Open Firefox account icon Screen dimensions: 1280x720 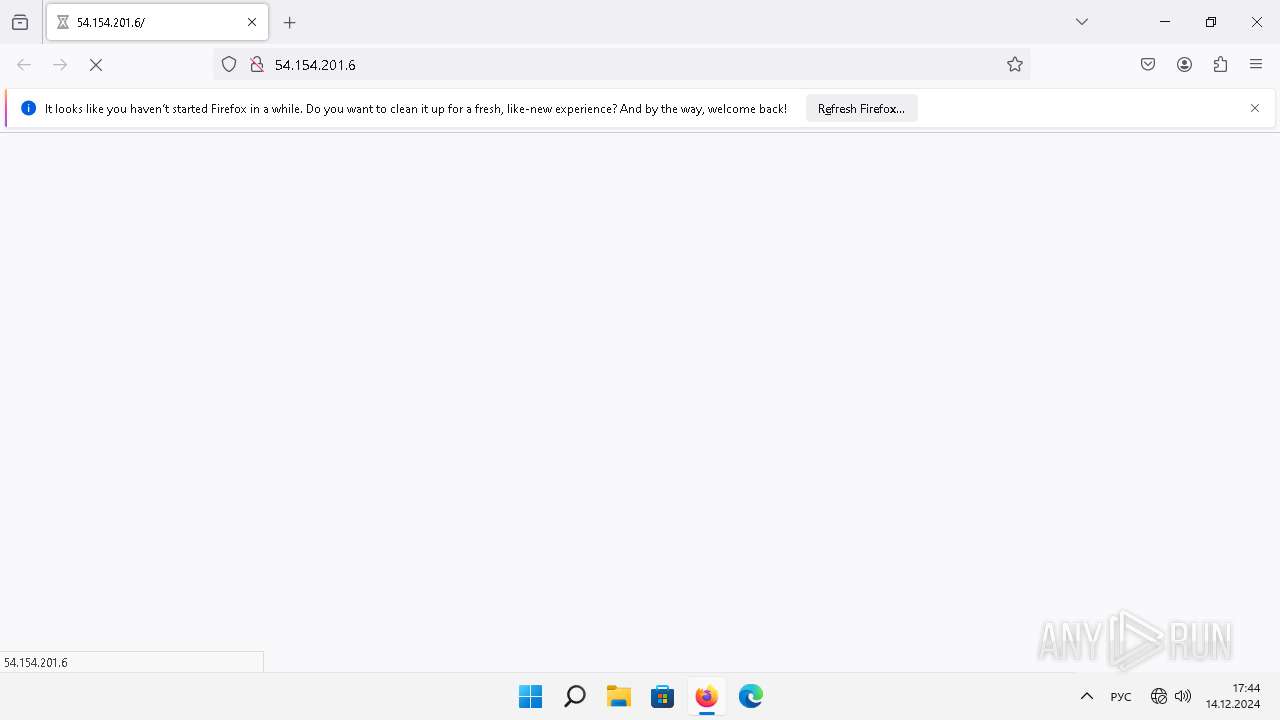[1184, 64]
